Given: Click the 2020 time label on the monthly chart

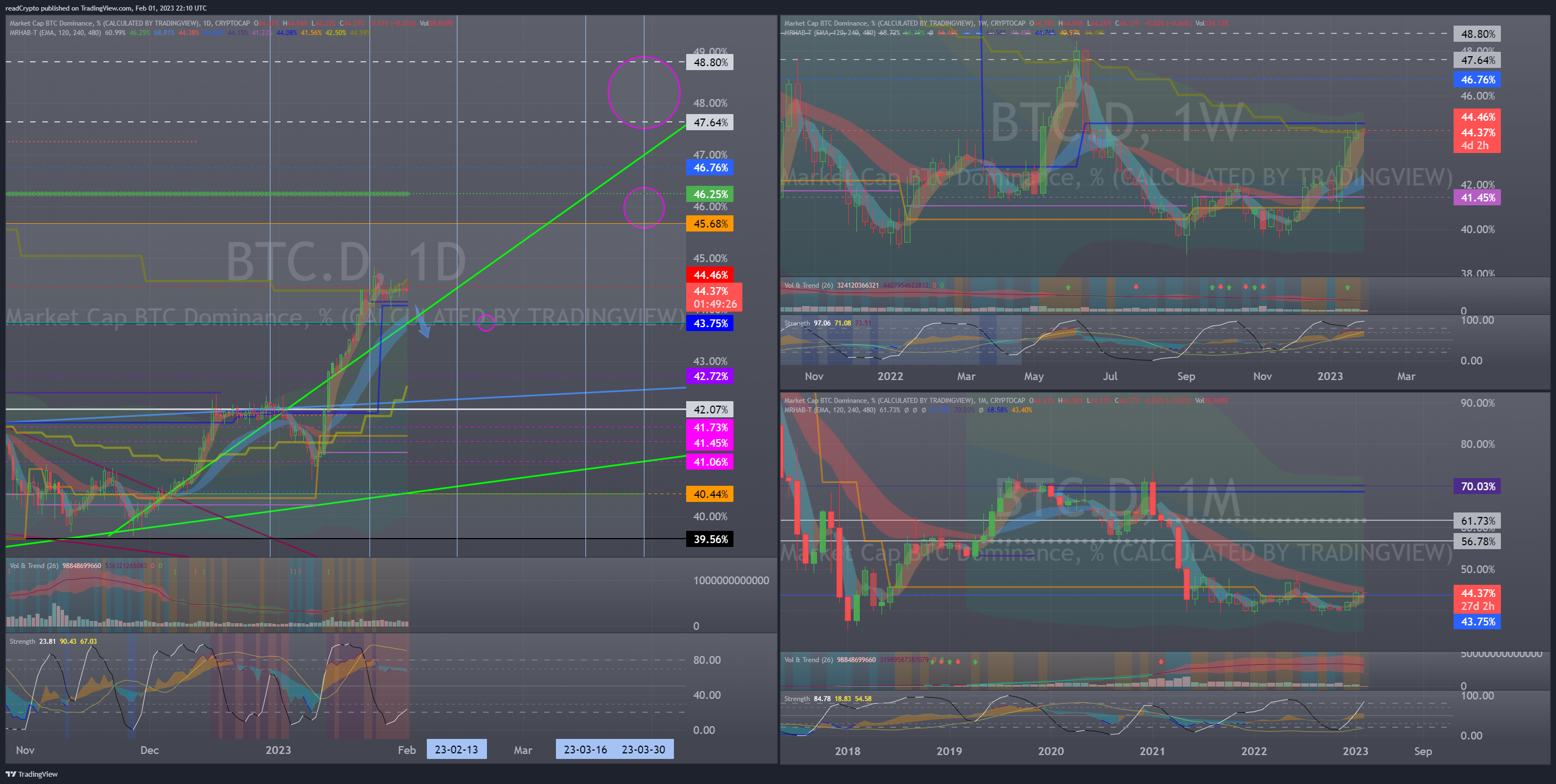Looking at the screenshot, I should [x=1051, y=751].
